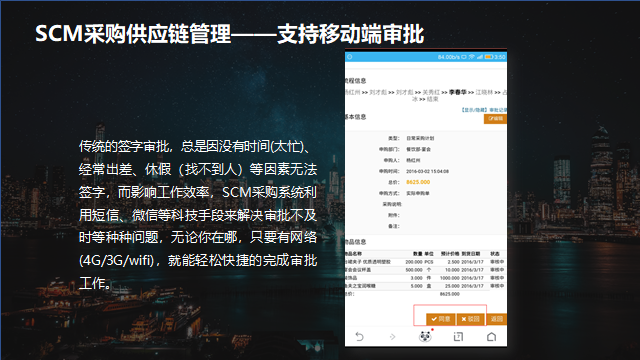Select approver 李春华 in workflow chain
The width and height of the screenshot is (640, 360).
pos(458,92)
